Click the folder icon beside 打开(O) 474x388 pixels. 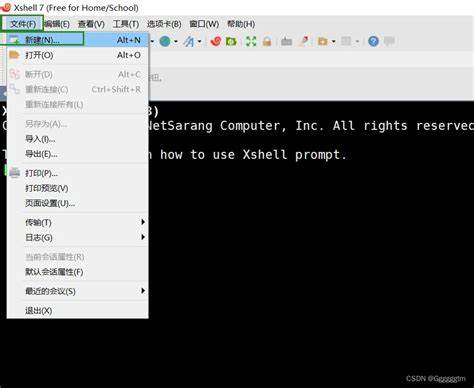click(14, 55)
